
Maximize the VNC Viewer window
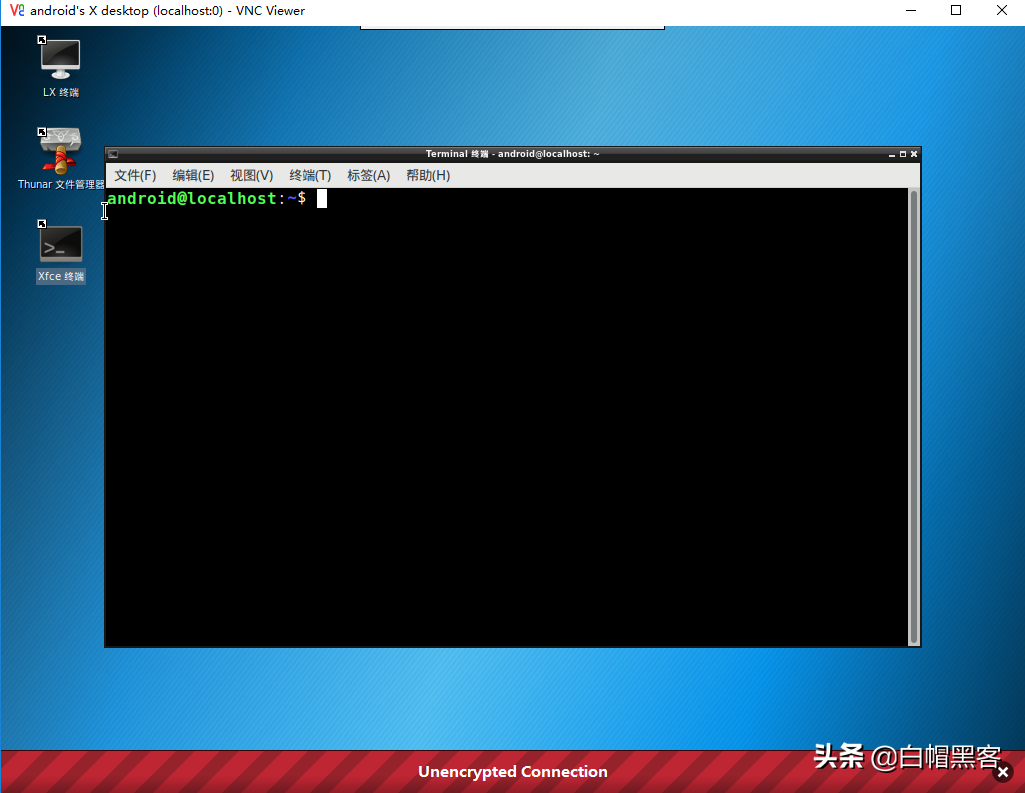955,11
